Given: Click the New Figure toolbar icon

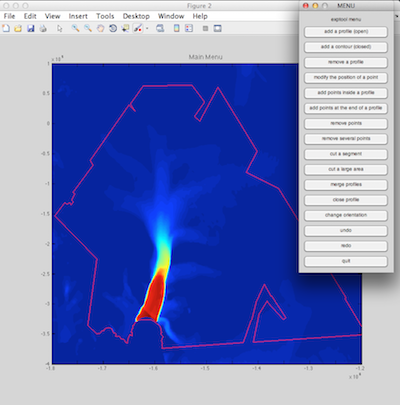Looking at the screenshot, I should pyautogui.click(x=6, y=29).
